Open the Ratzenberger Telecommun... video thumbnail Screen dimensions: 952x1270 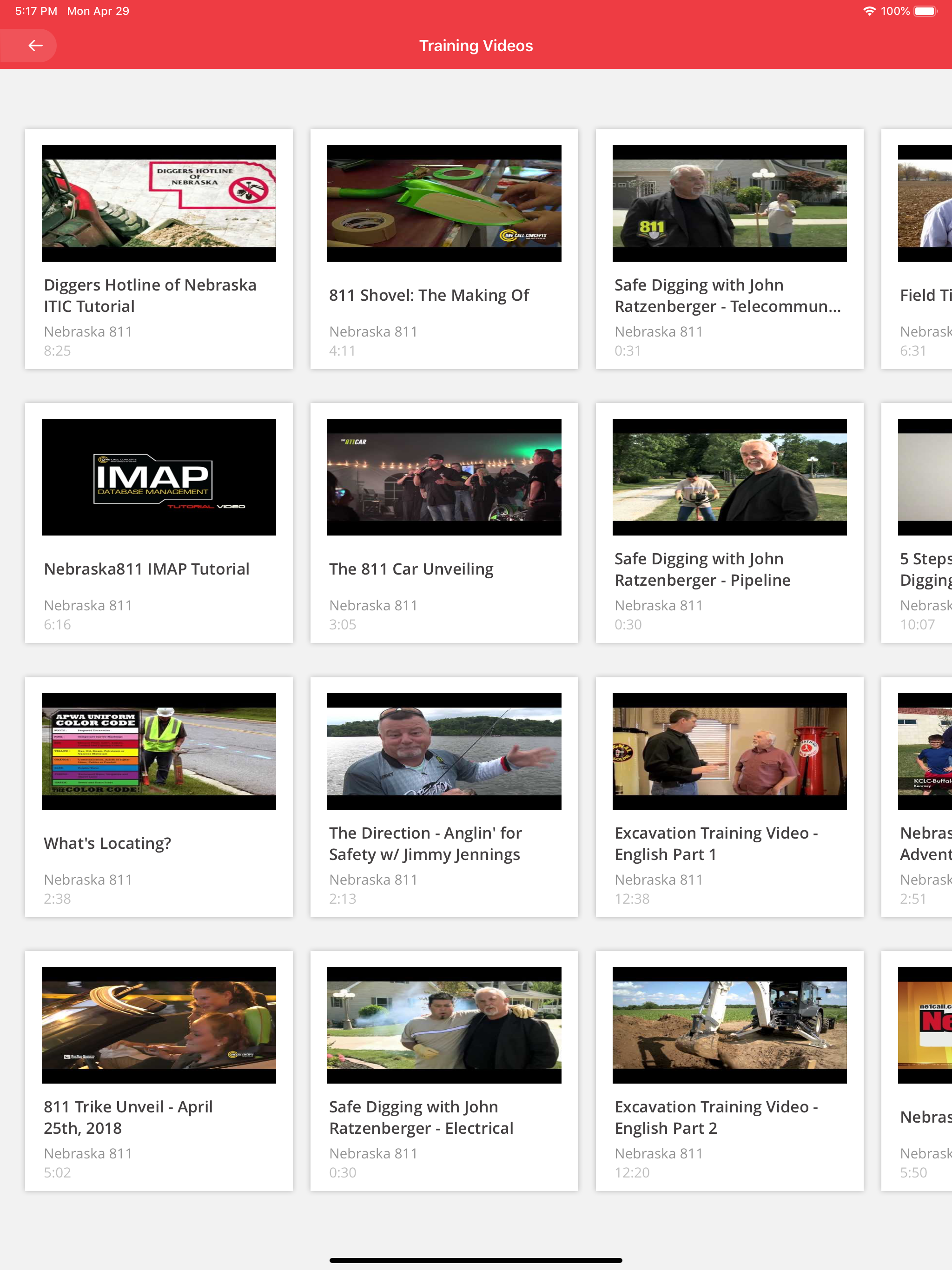pyautogui.click(x=730, y=203)
